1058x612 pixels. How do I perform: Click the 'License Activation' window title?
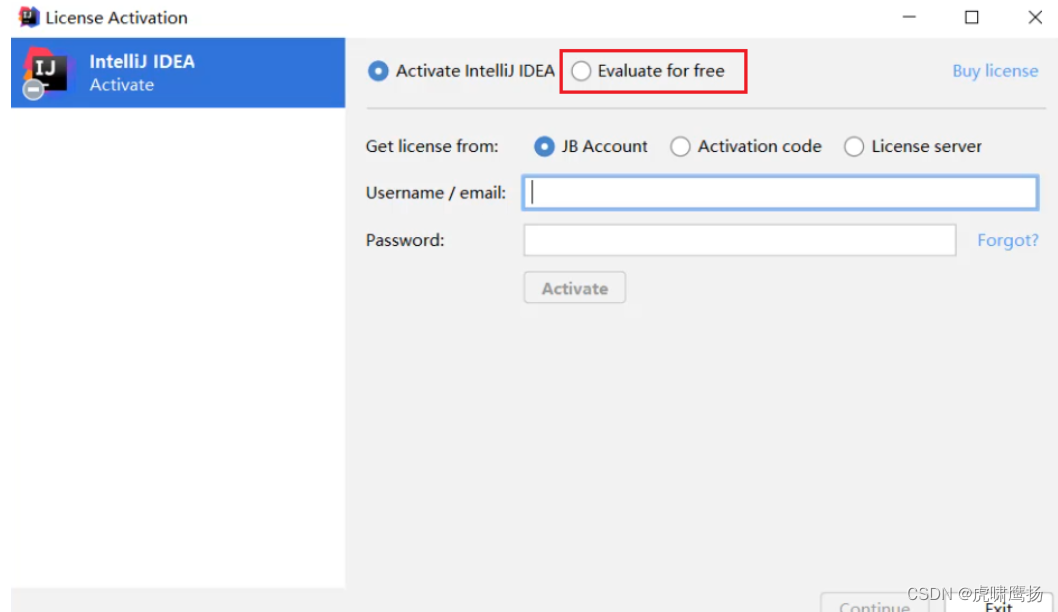pyautogui.click(x=116, y=18)
